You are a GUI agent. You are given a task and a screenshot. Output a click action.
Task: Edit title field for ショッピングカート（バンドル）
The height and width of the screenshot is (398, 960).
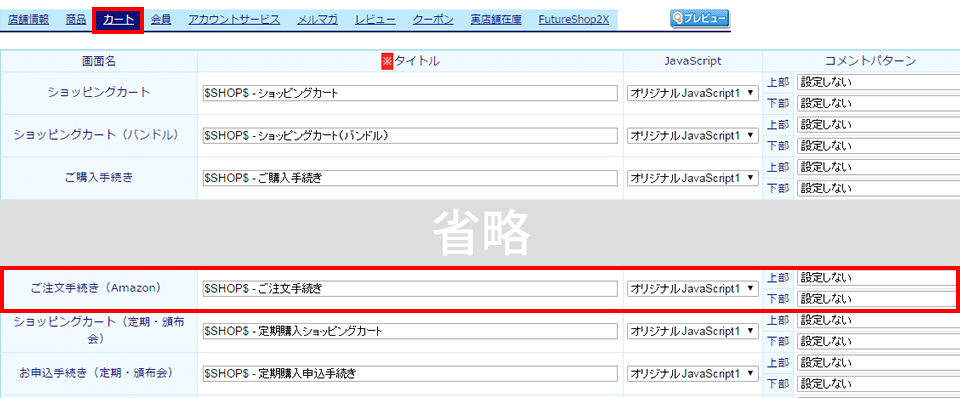coord(410,135)
